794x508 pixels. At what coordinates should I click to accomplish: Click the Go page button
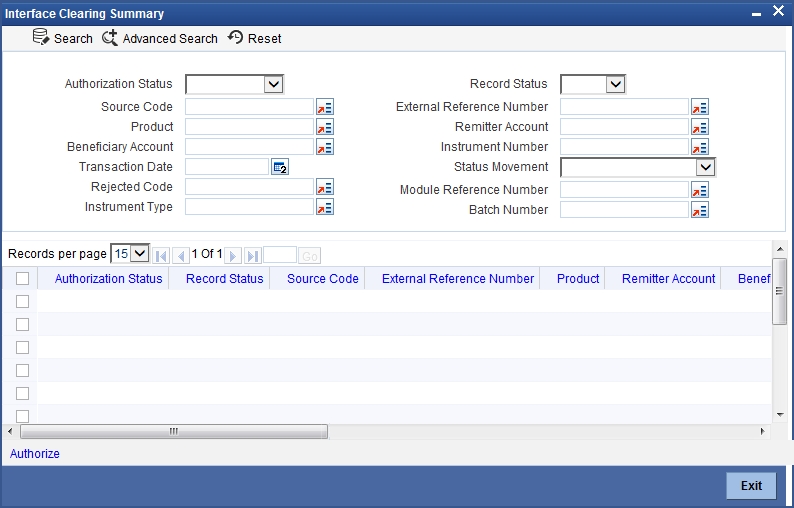coord(309,256)
